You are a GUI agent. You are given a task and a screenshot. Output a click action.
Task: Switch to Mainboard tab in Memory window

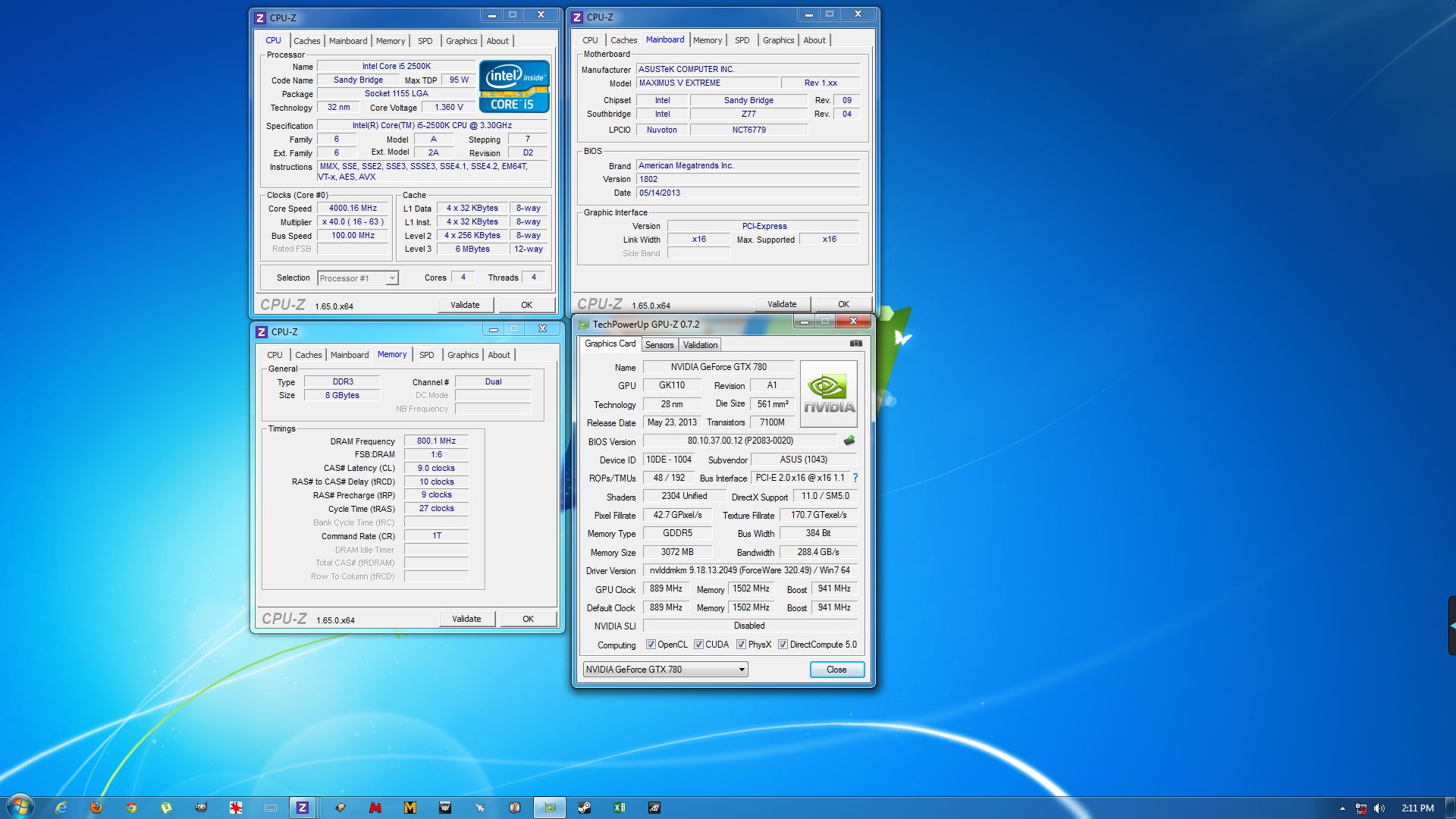(350, 355)
